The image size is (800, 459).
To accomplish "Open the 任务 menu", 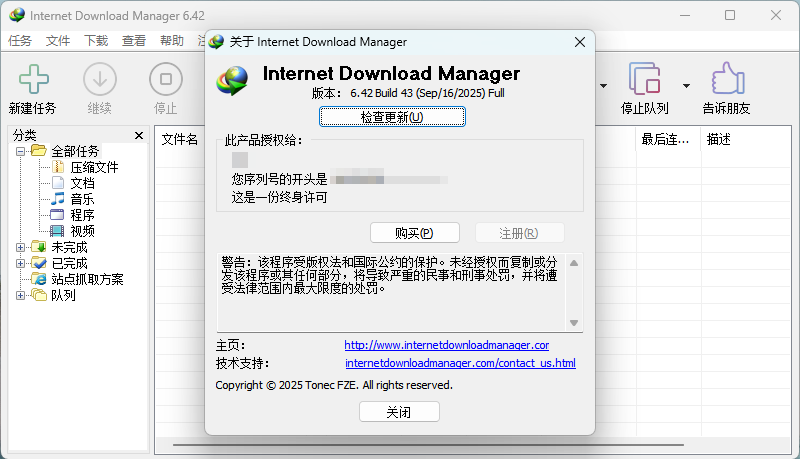I will 20,41.
